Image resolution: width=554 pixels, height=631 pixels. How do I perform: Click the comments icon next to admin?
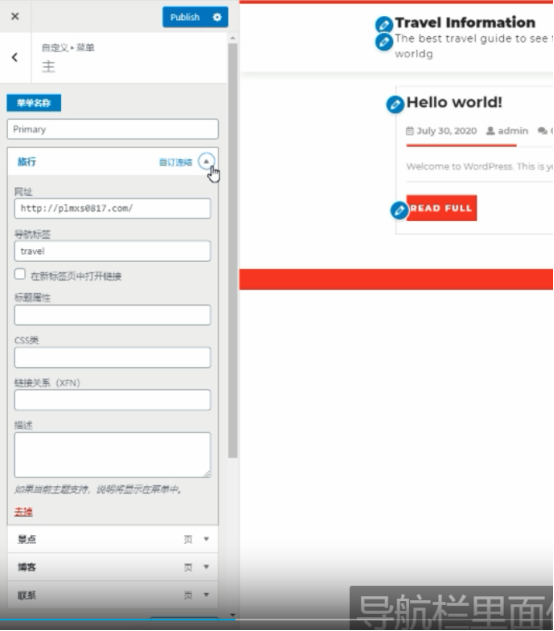(x=542, y=131)
